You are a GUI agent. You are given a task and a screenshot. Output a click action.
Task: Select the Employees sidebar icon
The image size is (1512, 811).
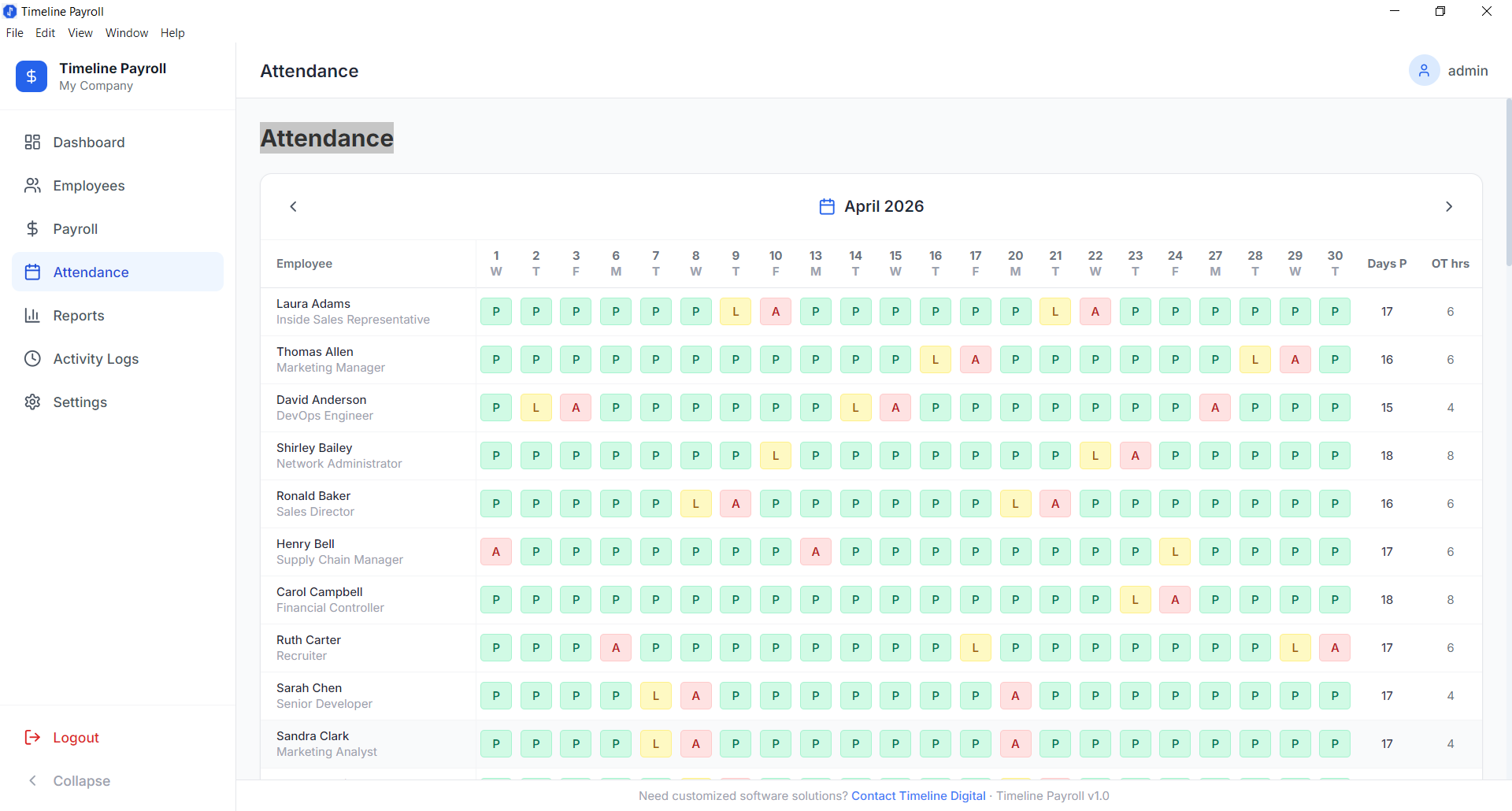pos(32,185)
